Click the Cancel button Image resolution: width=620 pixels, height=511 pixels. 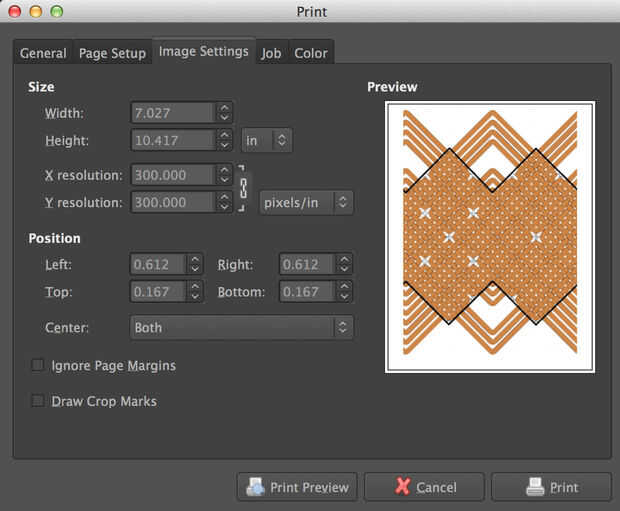pos(424,487)
